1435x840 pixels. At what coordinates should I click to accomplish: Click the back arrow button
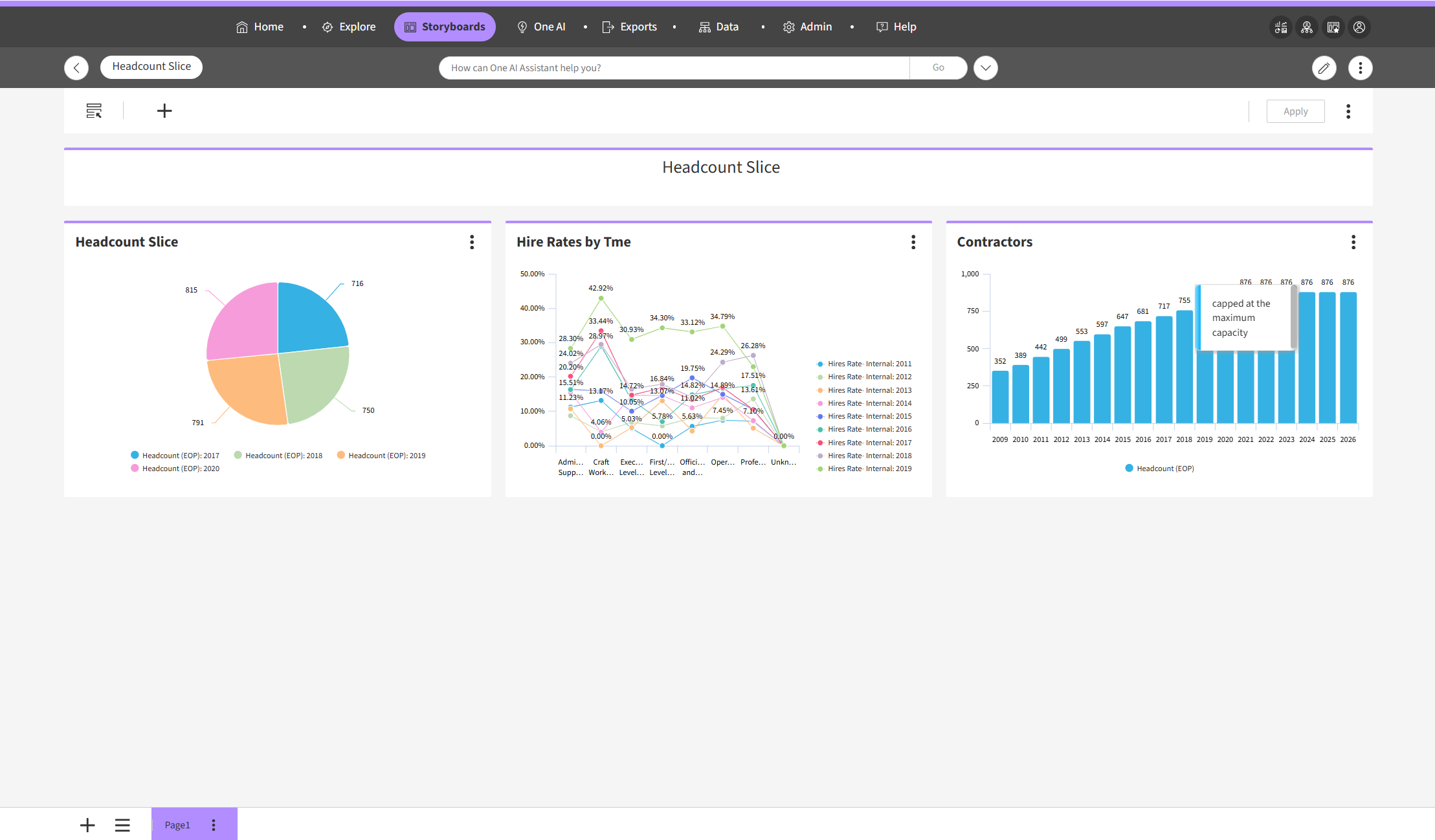(x=76, y=68)
